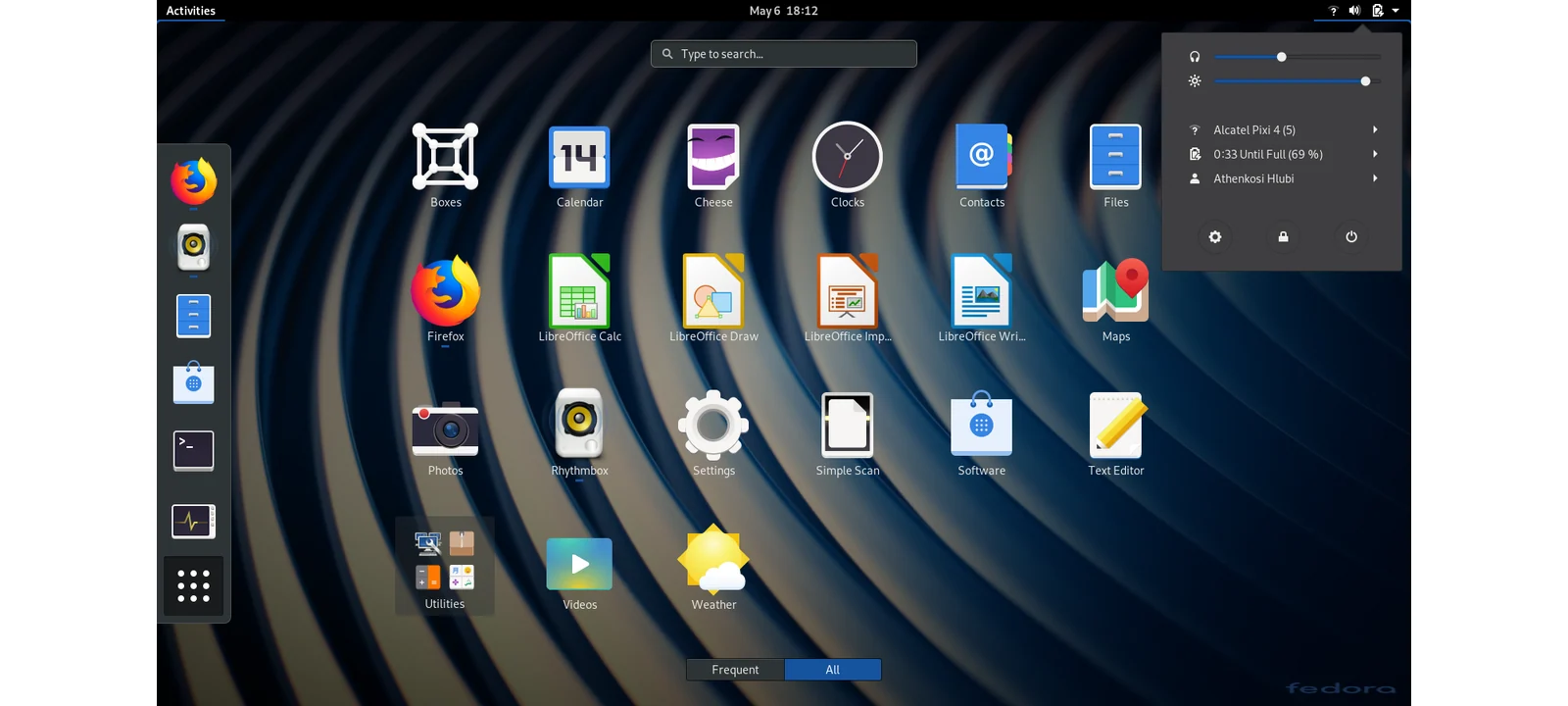Collapse the system menu dropdown arrow

(x=1396, y=11)
